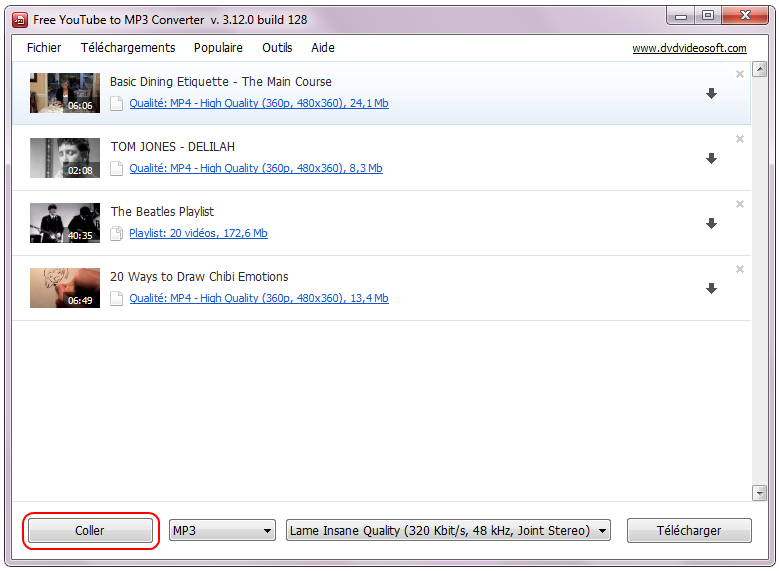Open quality link showing 24,1 Mb

tap(259, 103)
